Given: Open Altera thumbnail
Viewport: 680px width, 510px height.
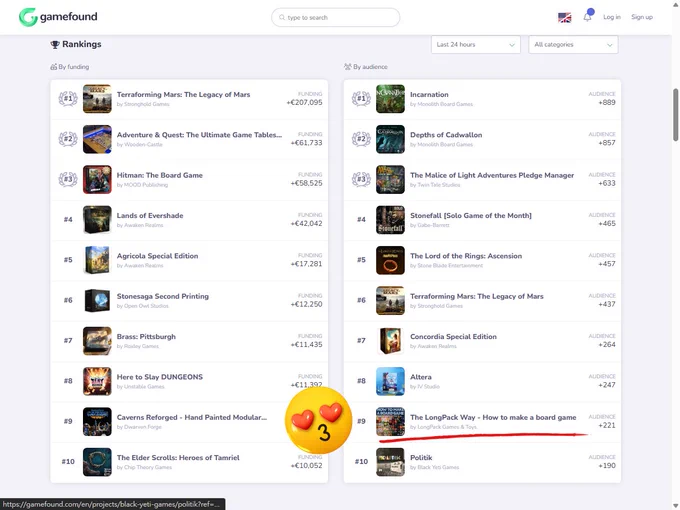Looking at the screenshot, I should coord(390,381).
